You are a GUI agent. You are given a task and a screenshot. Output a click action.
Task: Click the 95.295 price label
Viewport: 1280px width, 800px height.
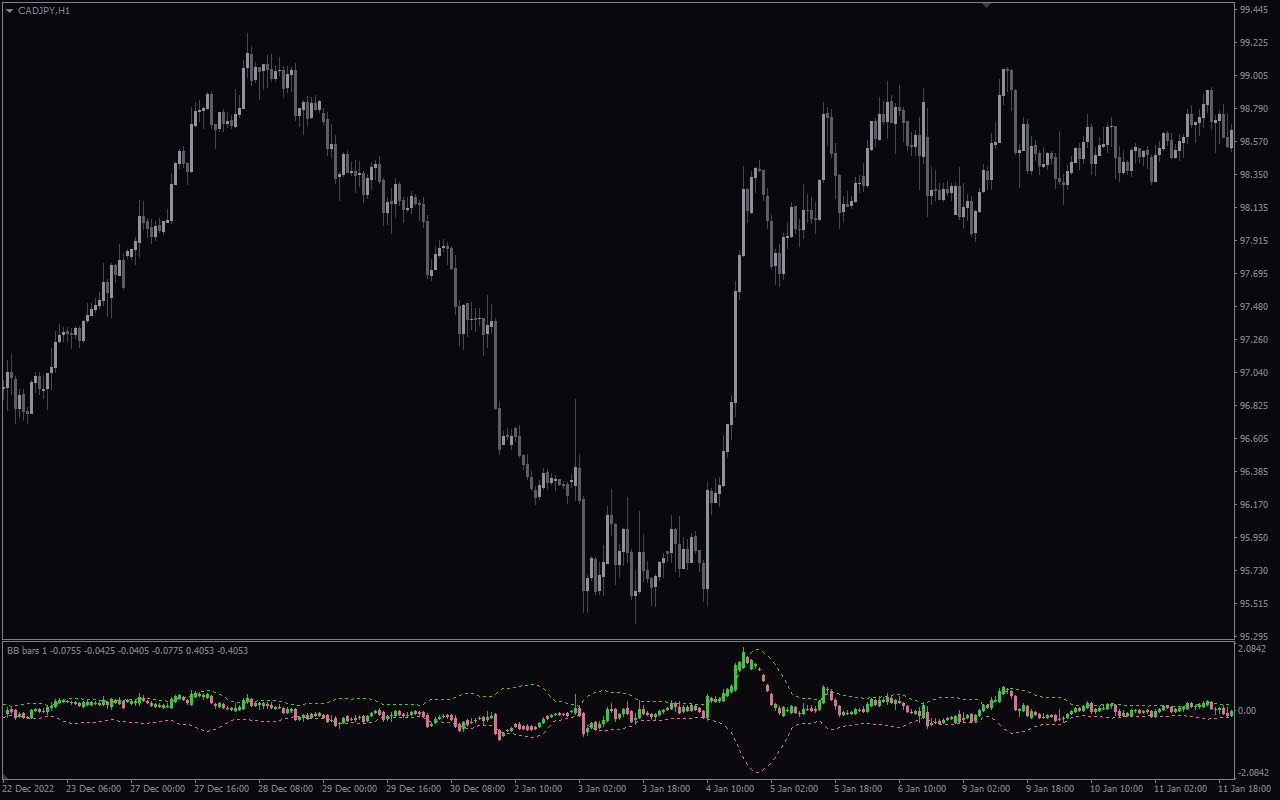1253,637
